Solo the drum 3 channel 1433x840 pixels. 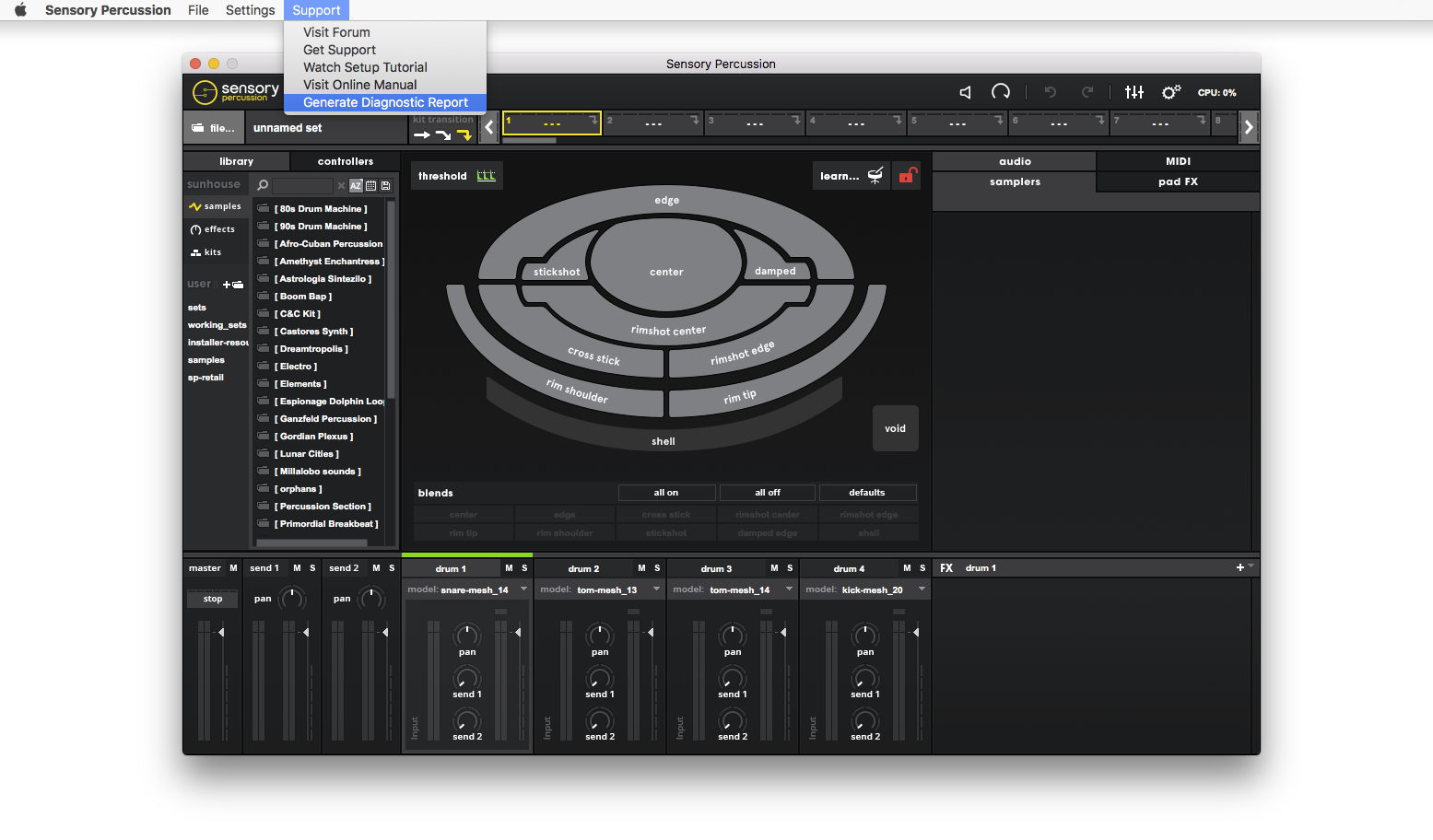coord(790,568)
